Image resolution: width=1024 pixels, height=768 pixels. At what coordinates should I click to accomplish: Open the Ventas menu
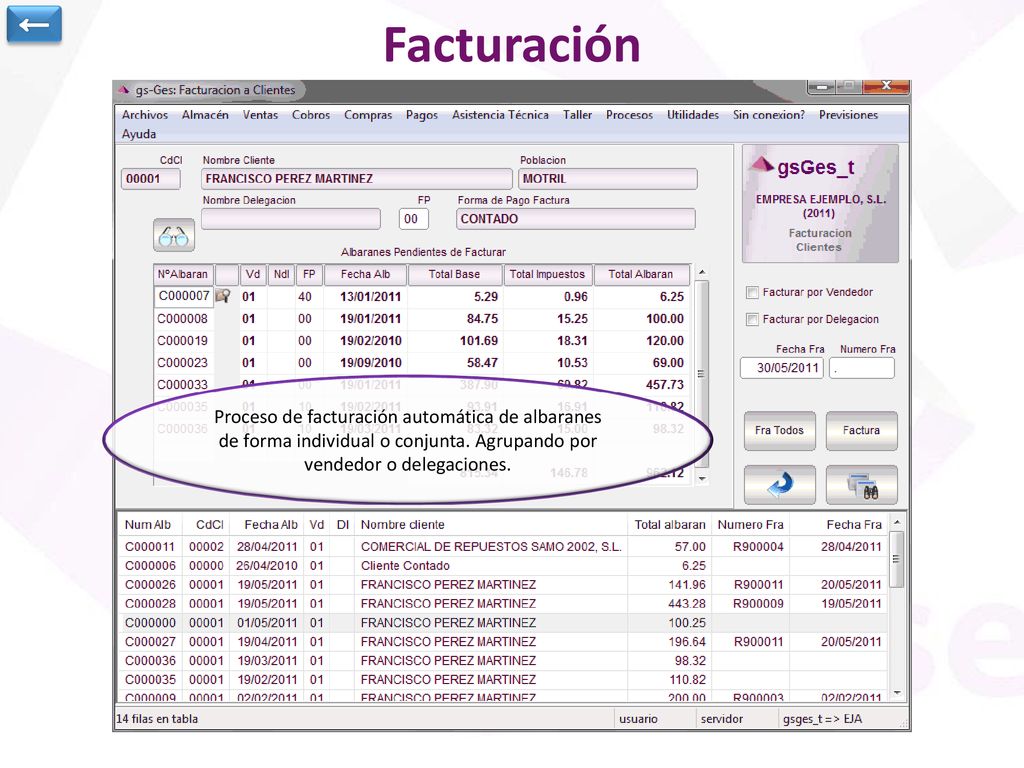[x=261, y=115]
